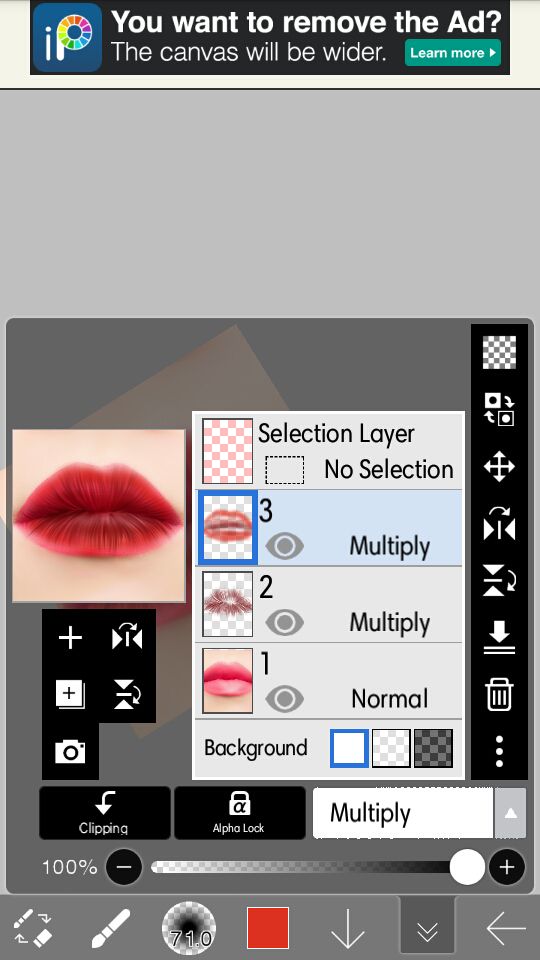The image size is (540, 960).
Task: Open the red color swatch
Action: click(x=268, y=928)
